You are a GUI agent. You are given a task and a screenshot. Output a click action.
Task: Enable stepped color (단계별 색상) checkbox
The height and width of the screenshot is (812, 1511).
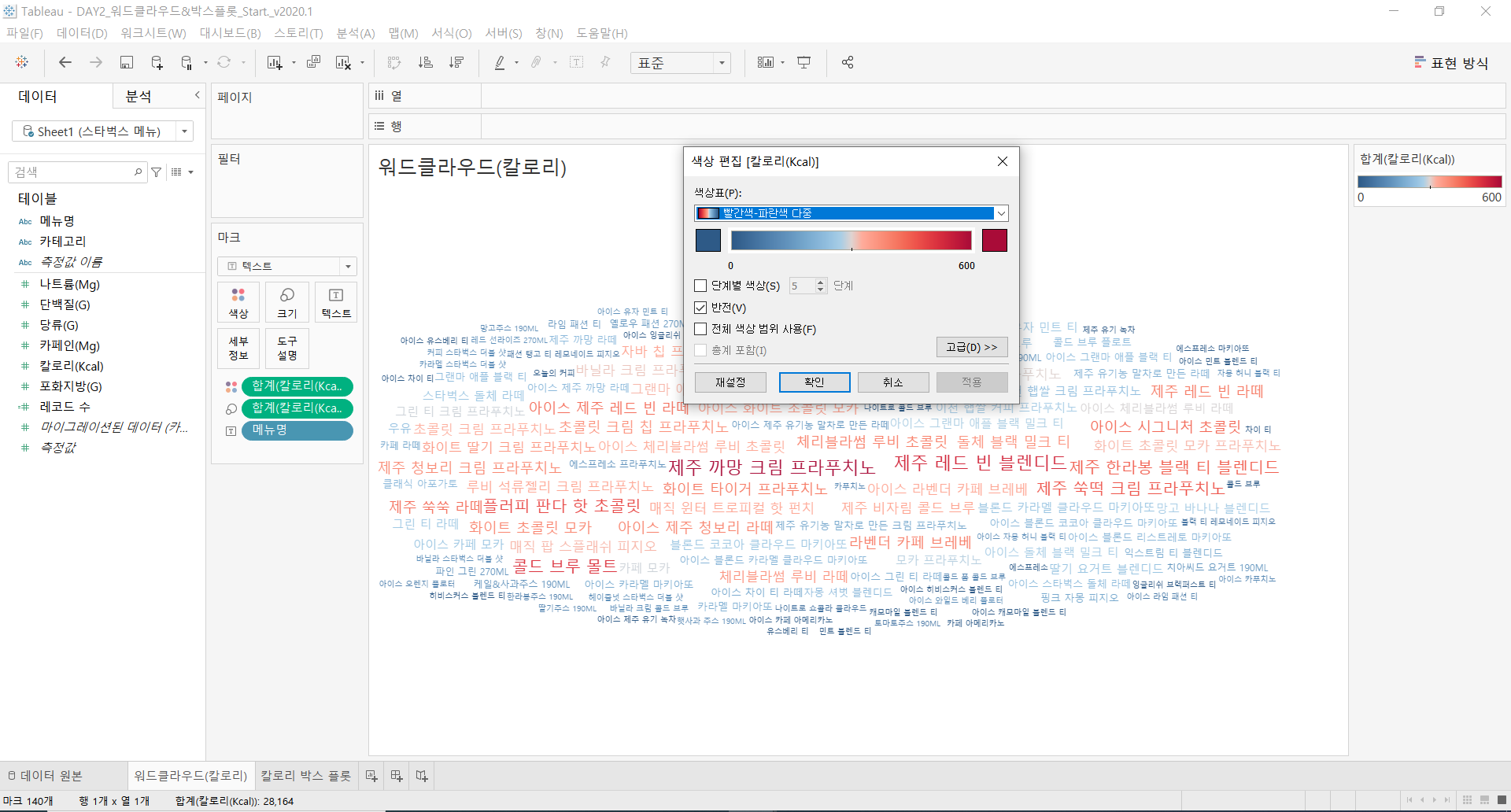pos(700,286)
